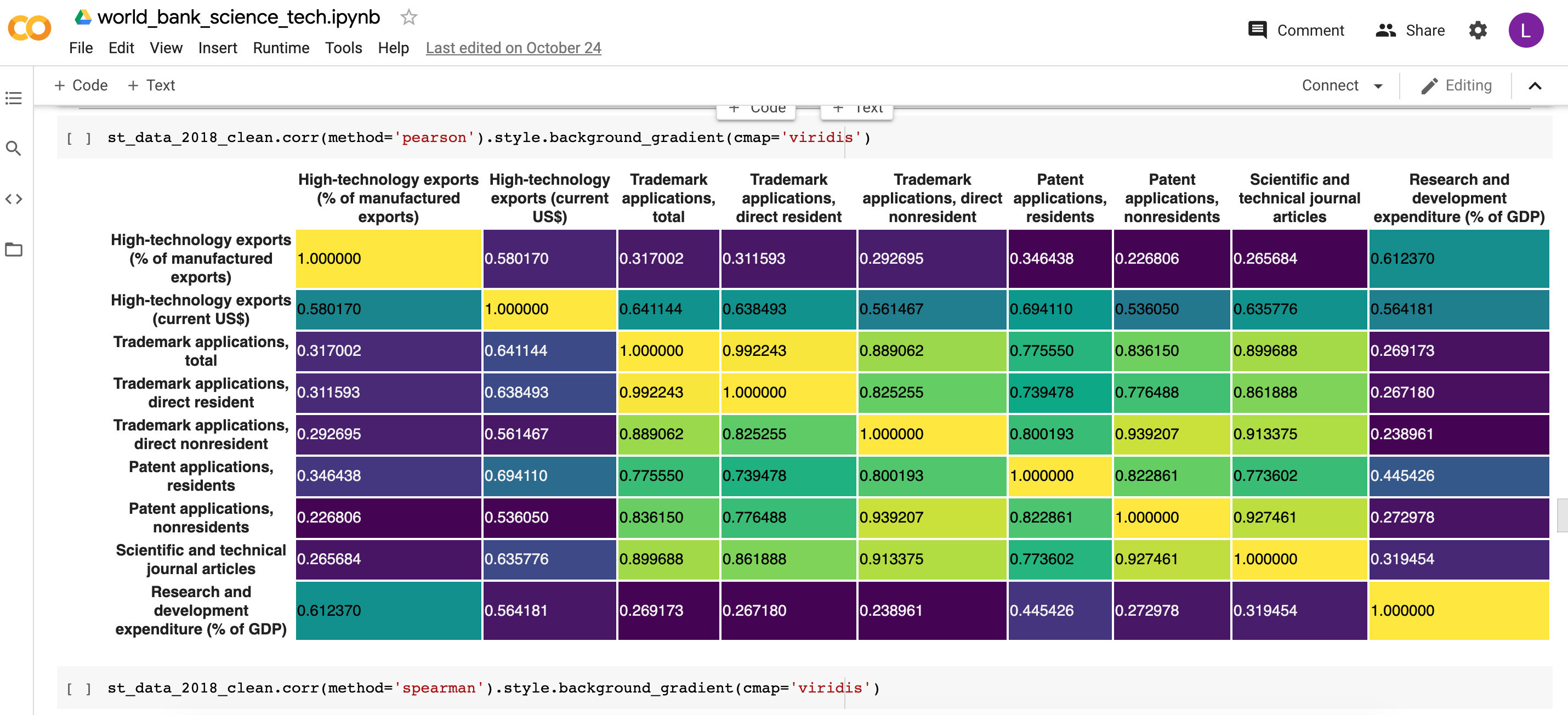Viewport: 1568px width, 715px height.
Task: Open the Files folder icon in sidebar
Action: [13, 249]
